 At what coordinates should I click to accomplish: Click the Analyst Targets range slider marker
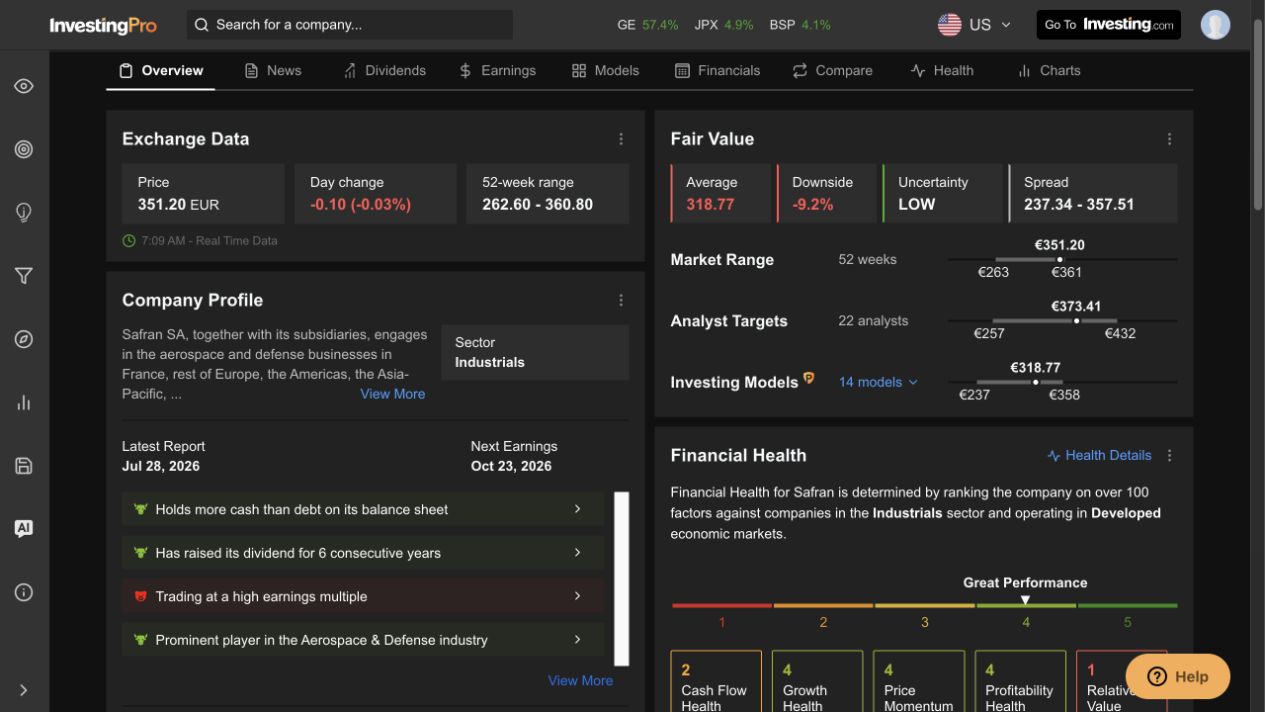[1076, 321]
